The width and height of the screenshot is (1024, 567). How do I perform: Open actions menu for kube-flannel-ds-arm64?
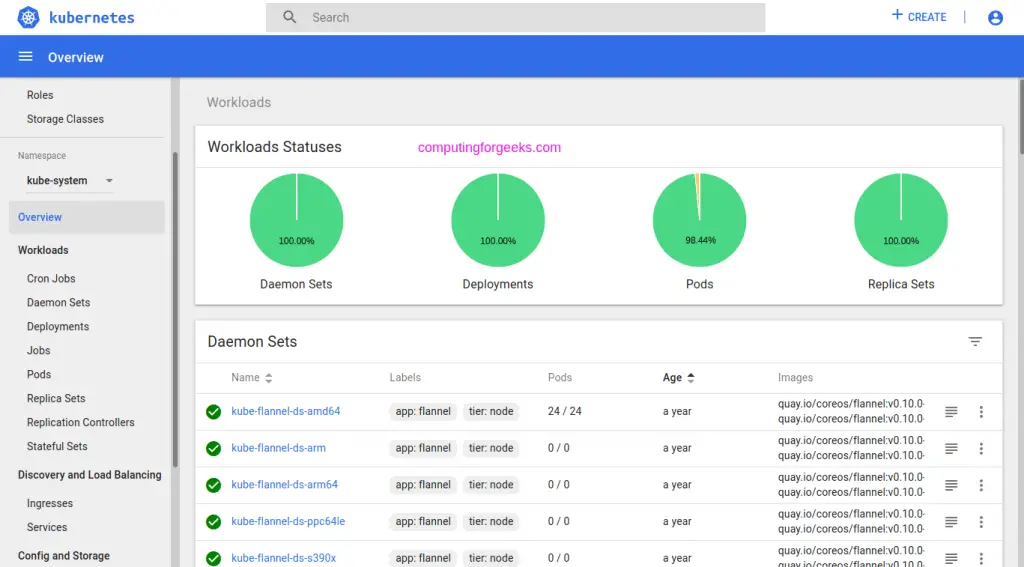coord(981,485)
